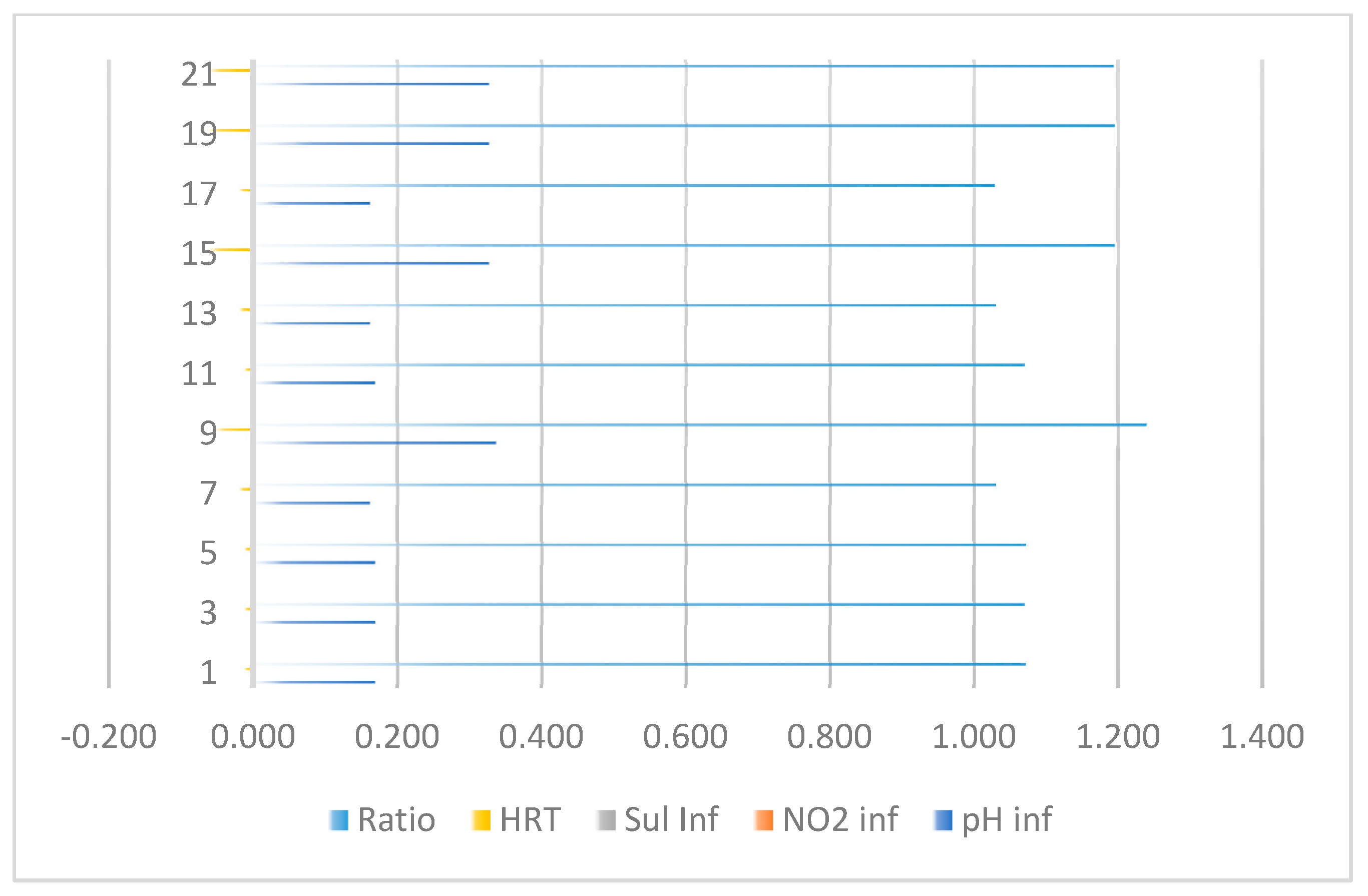Click category label 9
Viewport: 1368px width, 896px height.
point(208,433)
